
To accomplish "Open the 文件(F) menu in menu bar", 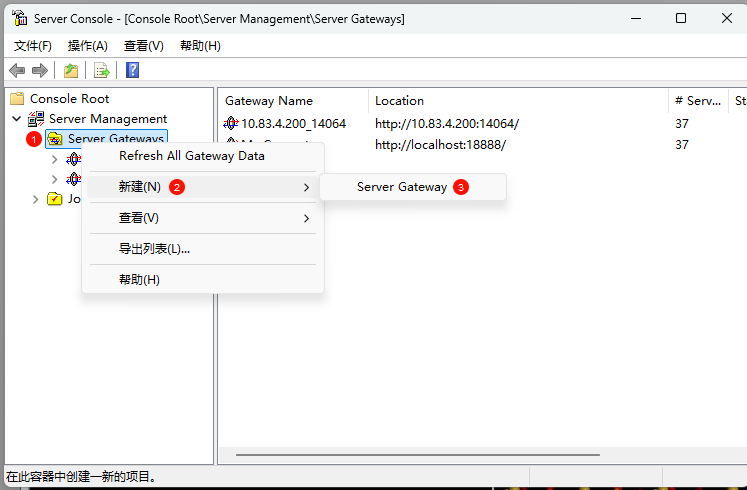I will coord(33,46).
